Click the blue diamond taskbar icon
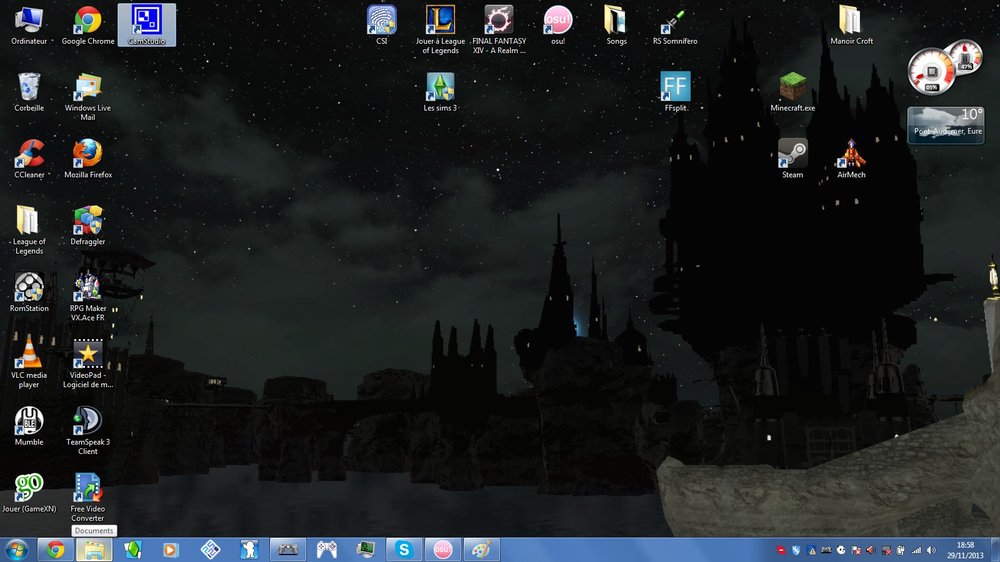 (x=210, y=550)
